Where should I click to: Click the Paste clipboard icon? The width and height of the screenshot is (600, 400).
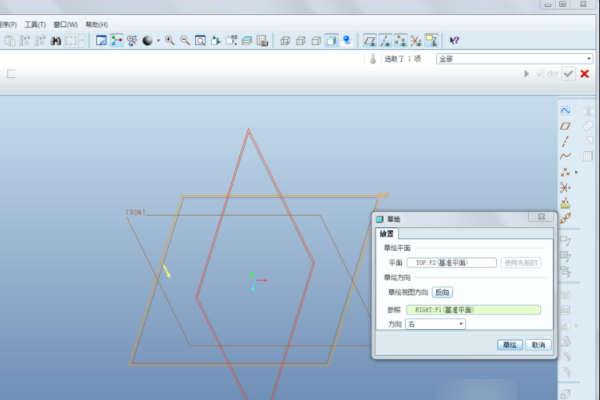[x=10, y=41]
